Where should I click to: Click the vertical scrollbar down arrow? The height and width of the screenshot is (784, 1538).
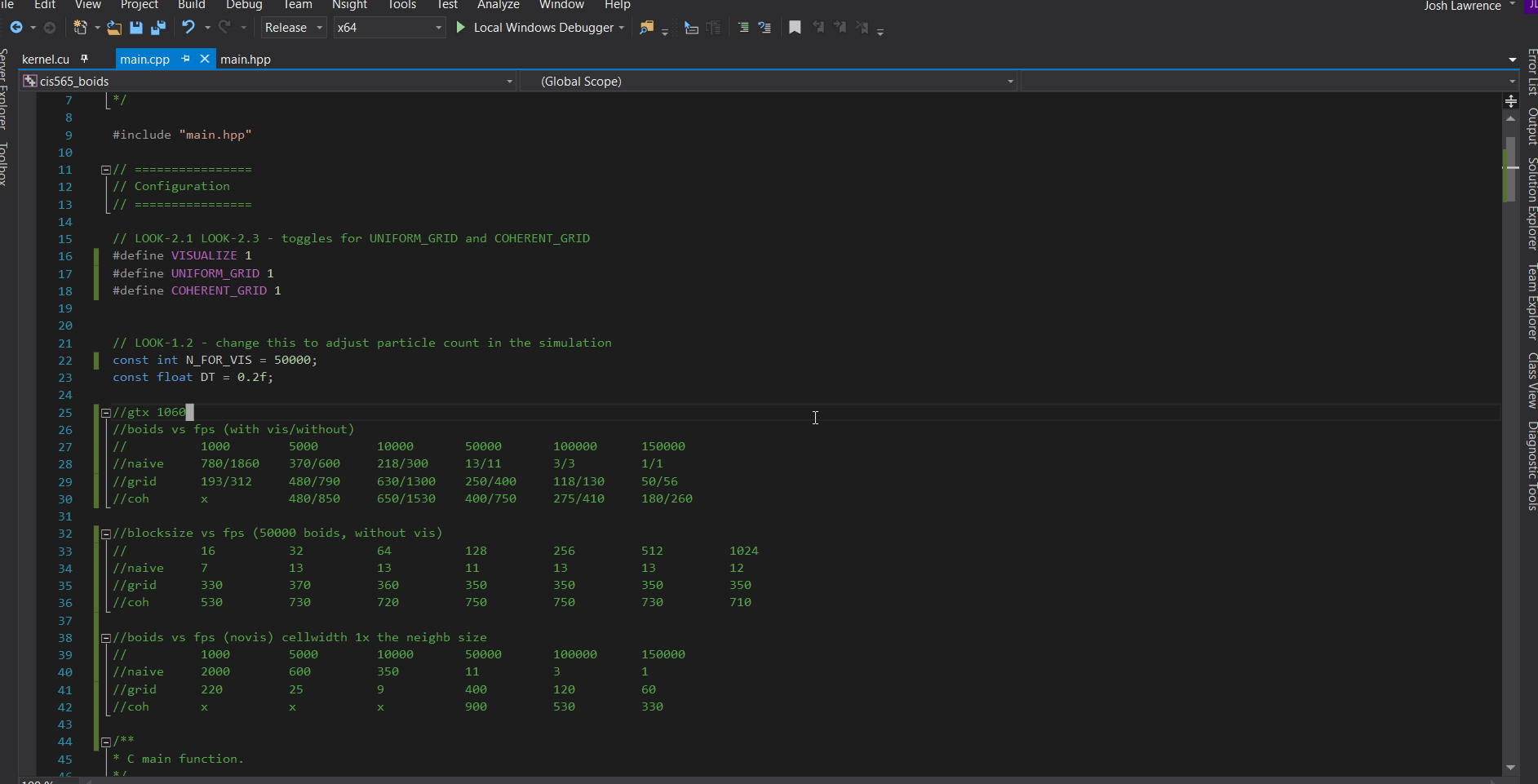pyautogui.click(x=1510, y=767)
